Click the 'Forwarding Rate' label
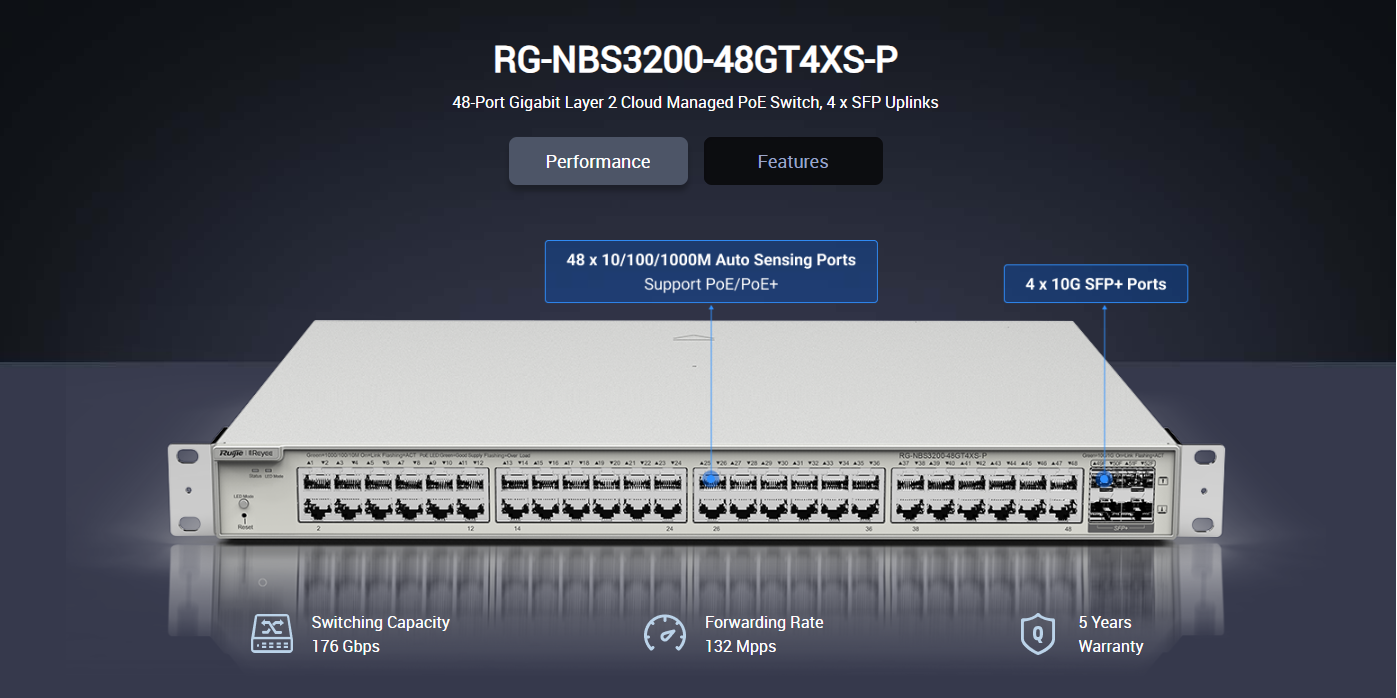Screen dimensions: 1397x698 click(764, 622)
